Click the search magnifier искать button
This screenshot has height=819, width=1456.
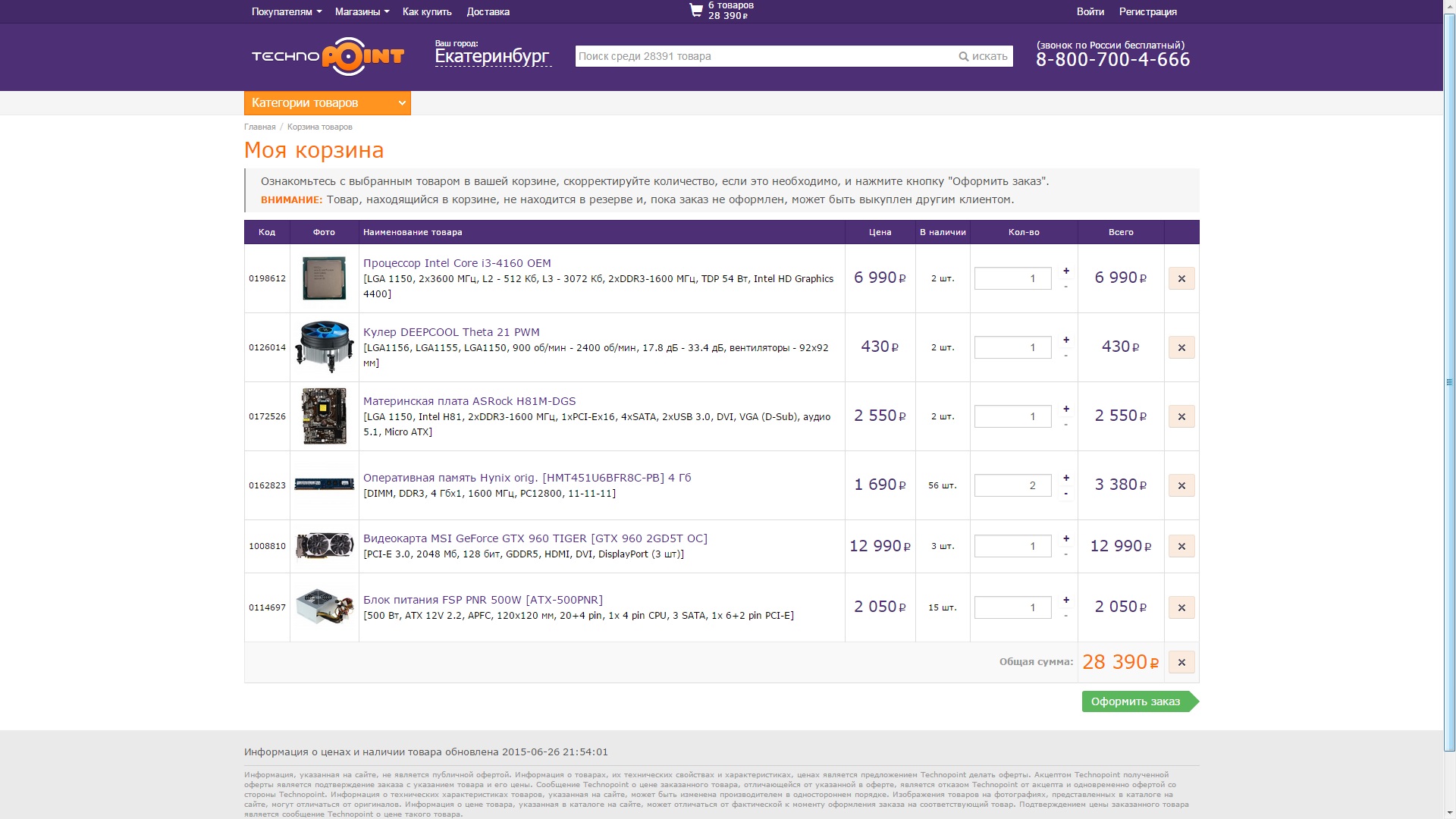983,56
